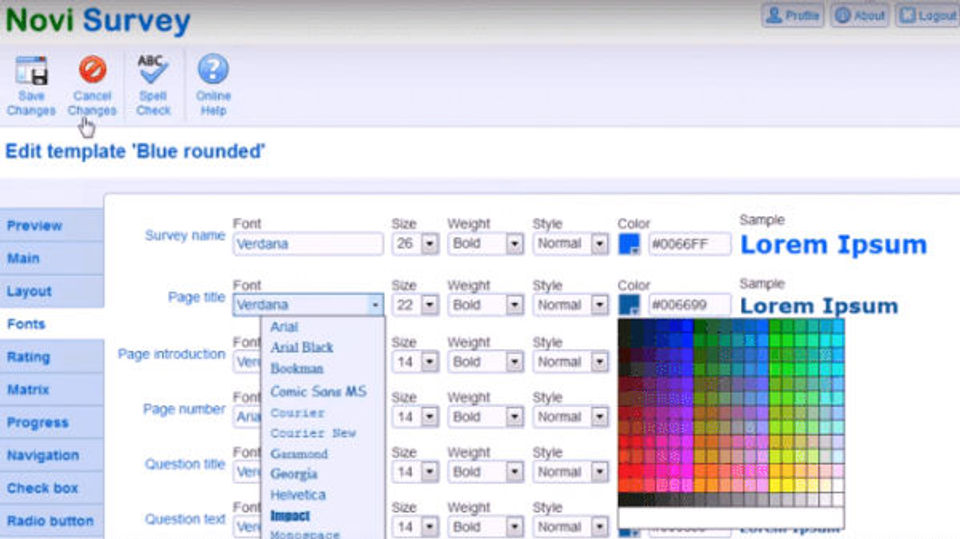Open the Page title Weight dropdown

coord(514,305)
